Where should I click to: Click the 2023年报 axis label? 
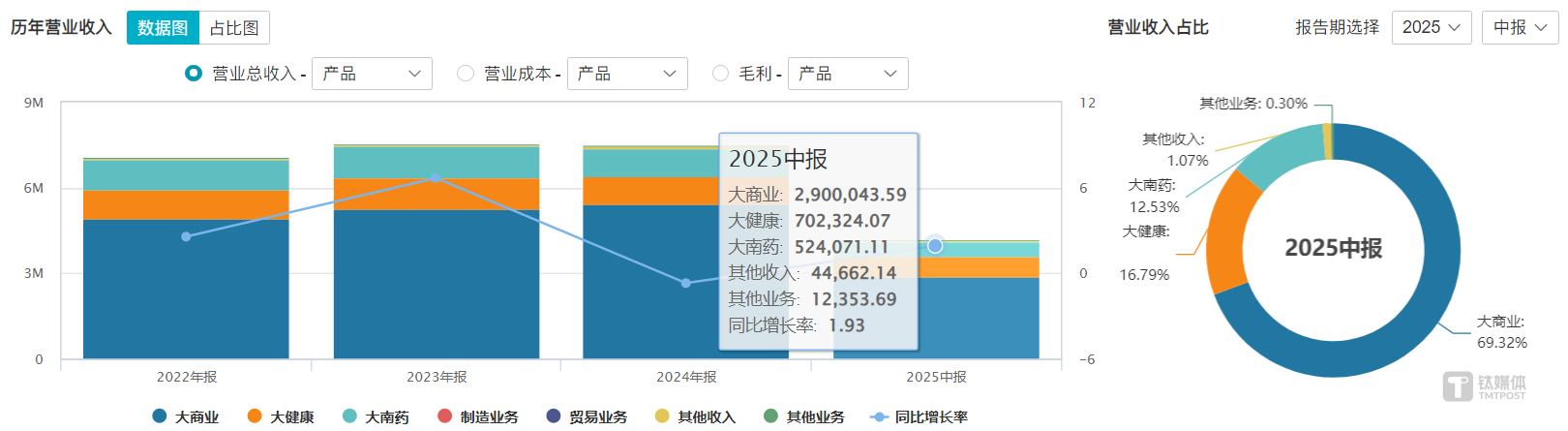coord(437,377)
